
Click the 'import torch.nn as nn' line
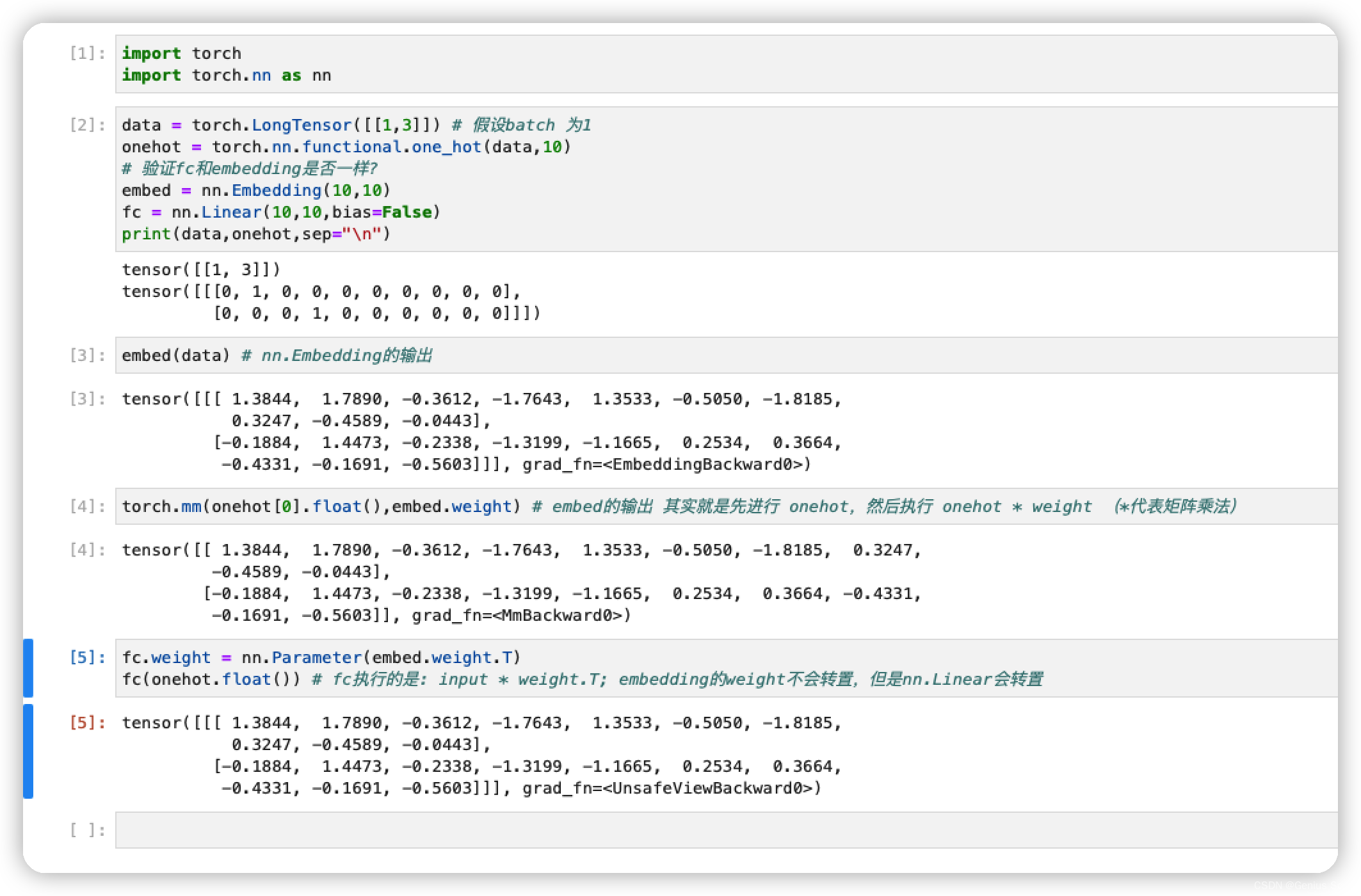point(227,76)
